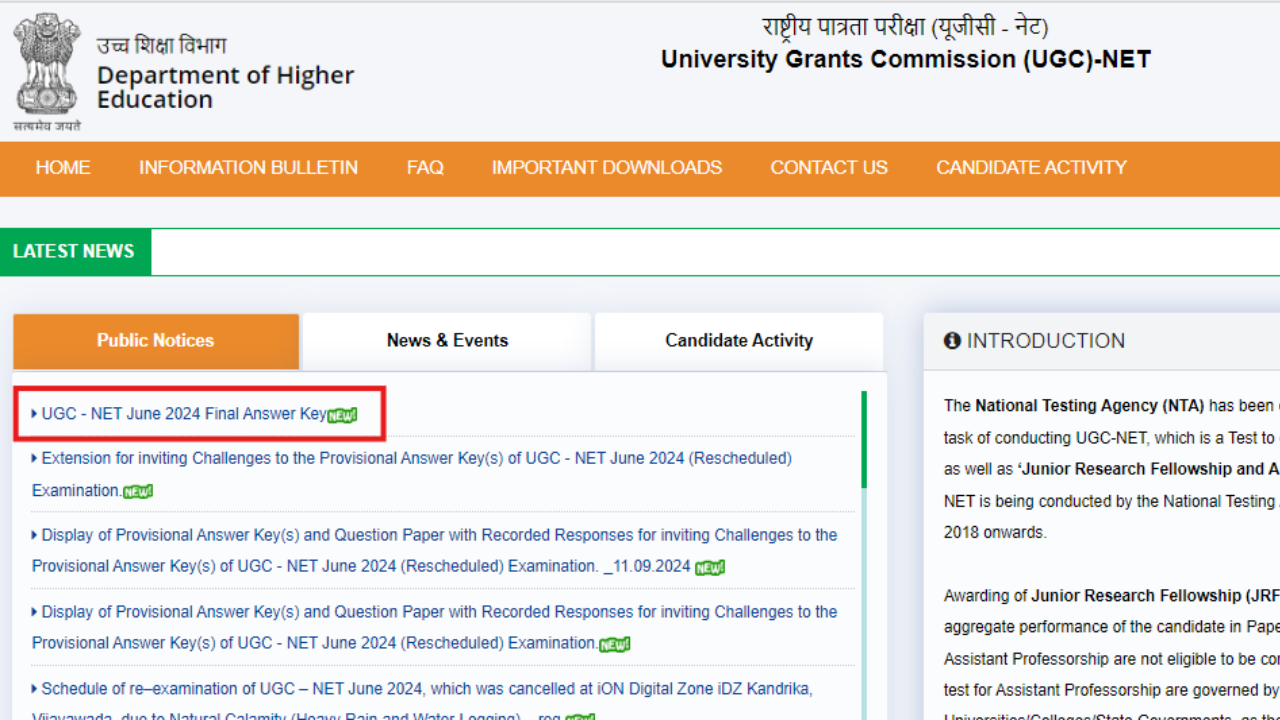
Task: Open the Schedule of re-examination notice
Action: coord(420,688)
